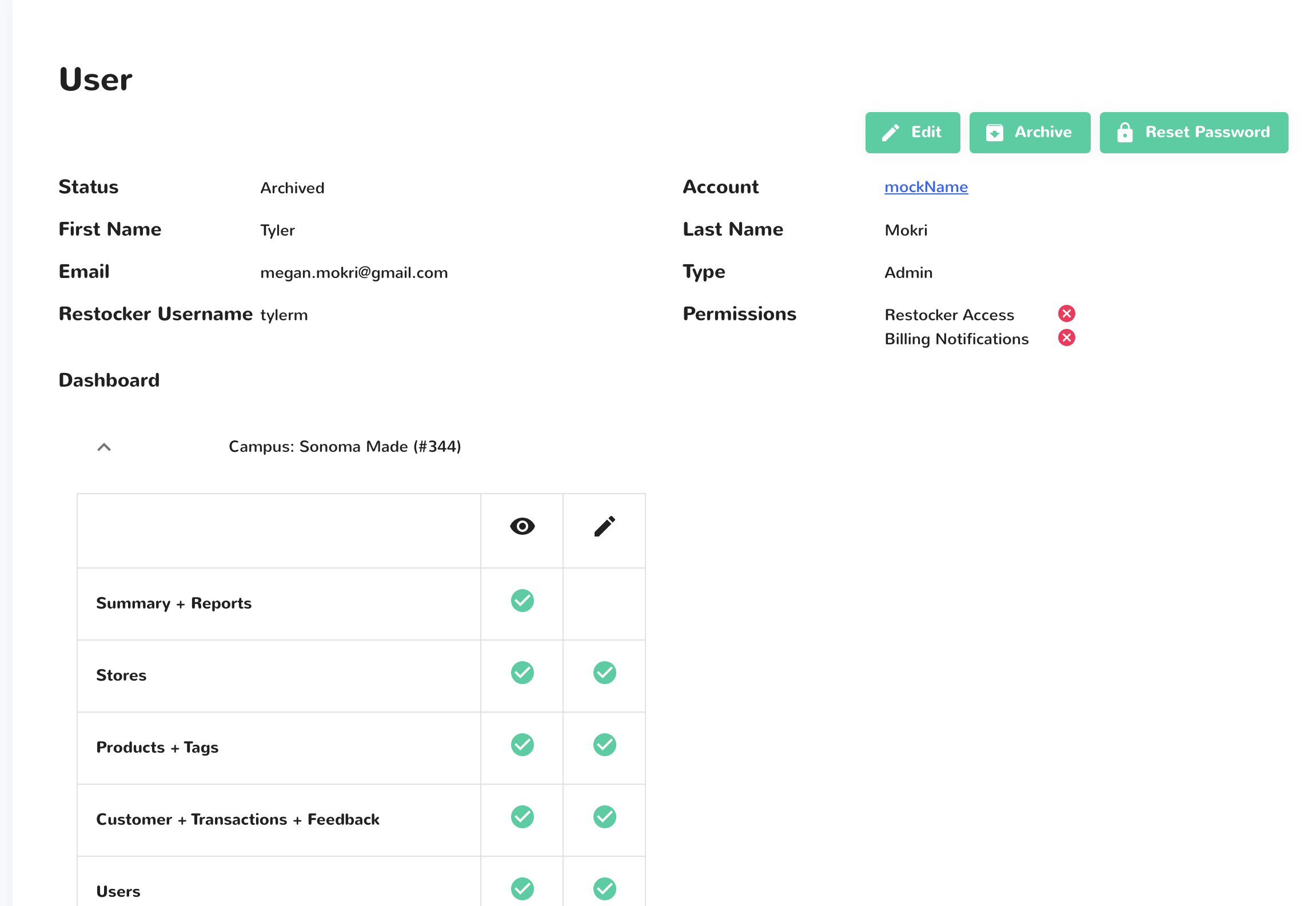Image resolution: width=1316 pixels, height=906 pixels.
Task: Click the Summary + Reports row label
Action: [x=174, y=603]
